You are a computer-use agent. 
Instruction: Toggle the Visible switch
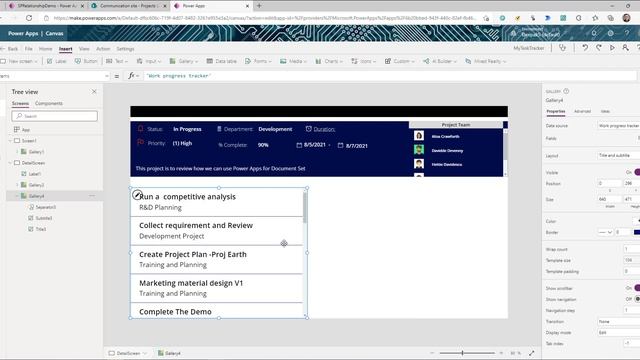(636, 172)
